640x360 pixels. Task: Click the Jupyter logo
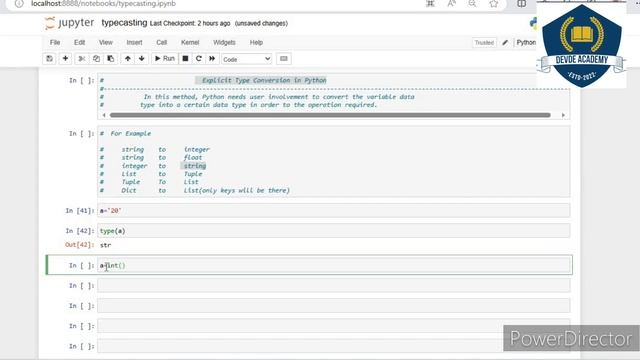[69, 23]
